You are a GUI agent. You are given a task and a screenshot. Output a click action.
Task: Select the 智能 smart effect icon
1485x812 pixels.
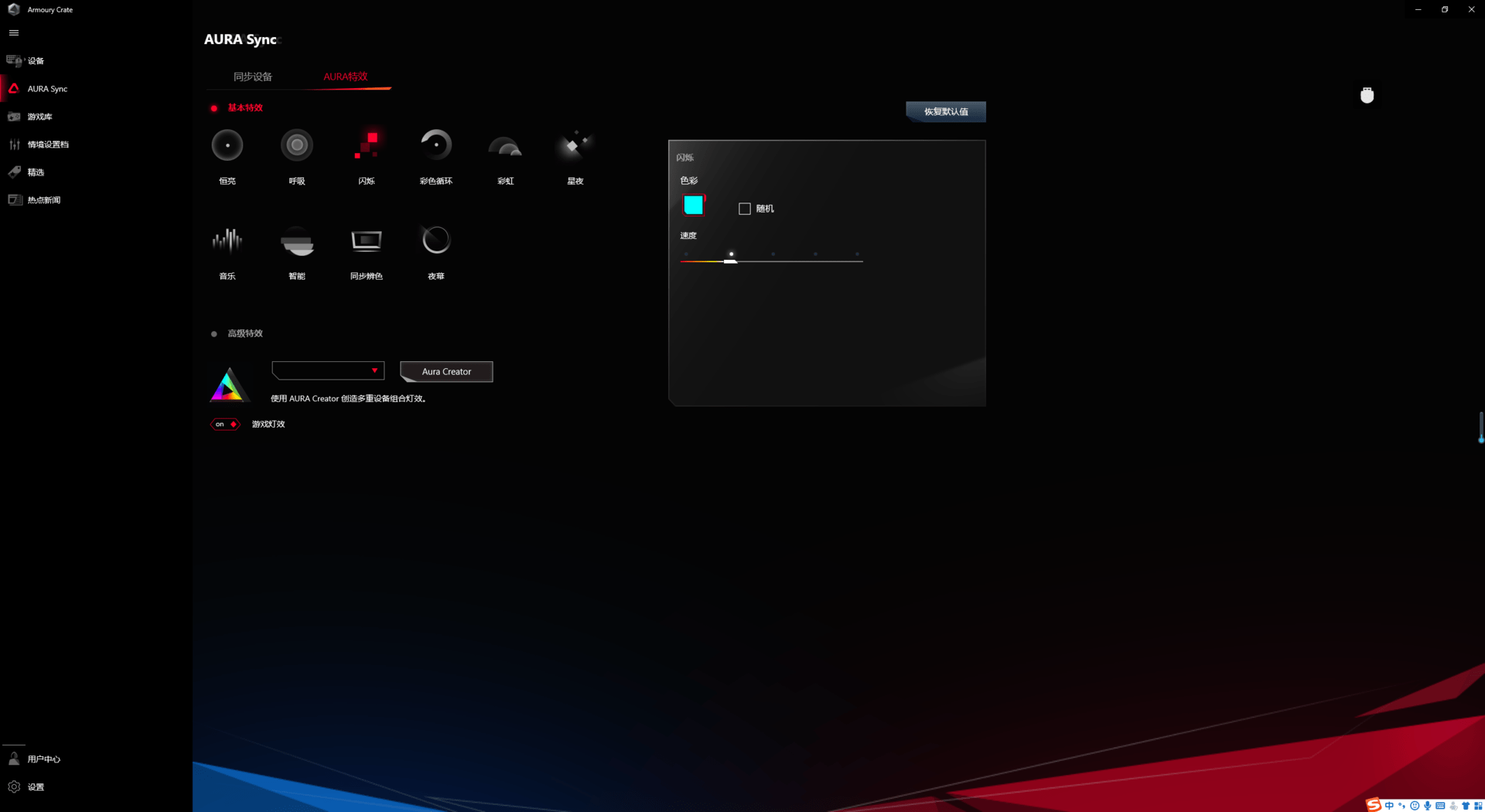point(296,241)
